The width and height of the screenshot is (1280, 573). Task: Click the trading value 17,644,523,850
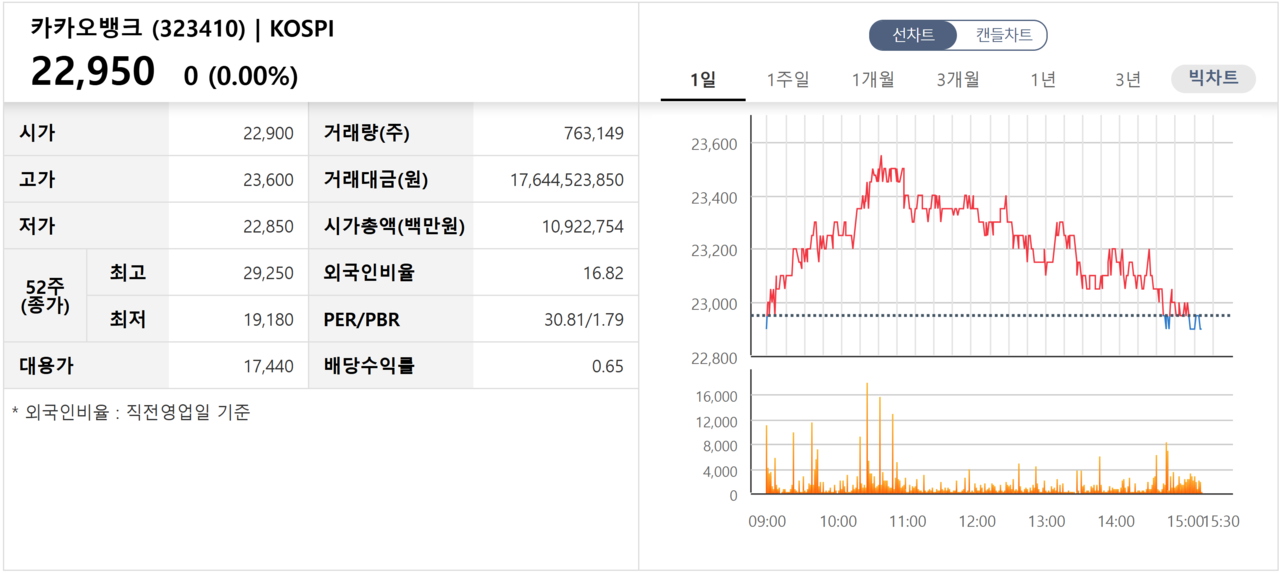[567, 180]
